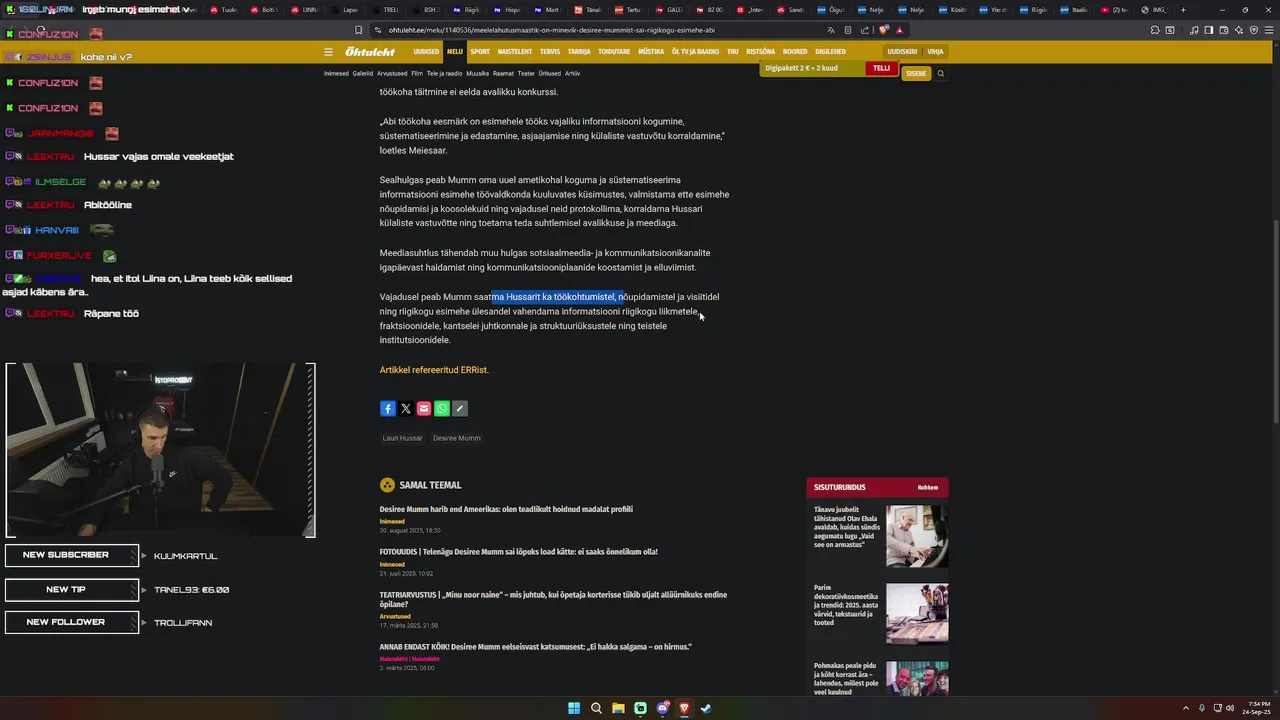Open the reader mode icon in address bar
The height and width of the screenshot is (720, 1280).
(848, 30)
